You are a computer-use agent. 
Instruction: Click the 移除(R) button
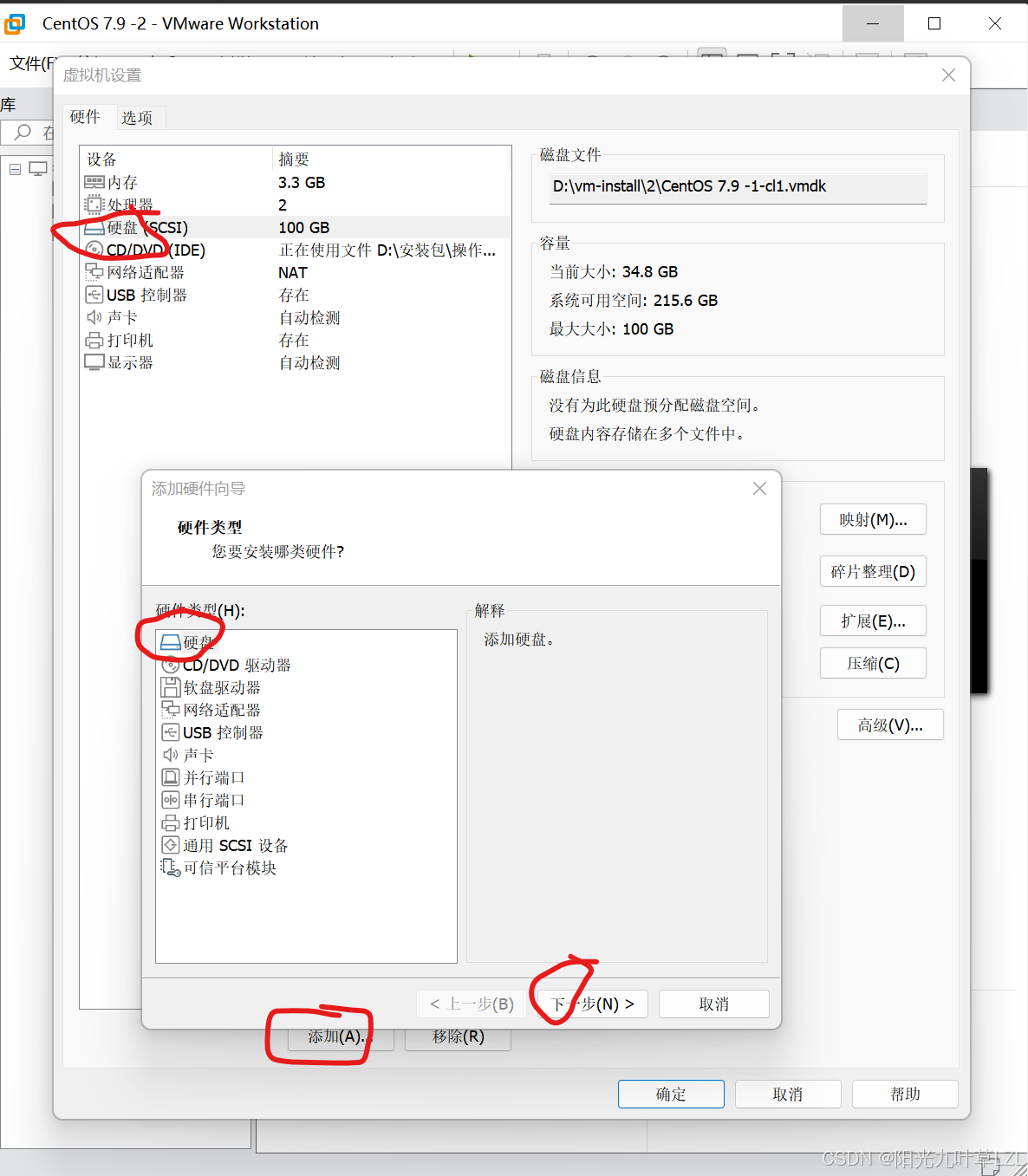459,1036
